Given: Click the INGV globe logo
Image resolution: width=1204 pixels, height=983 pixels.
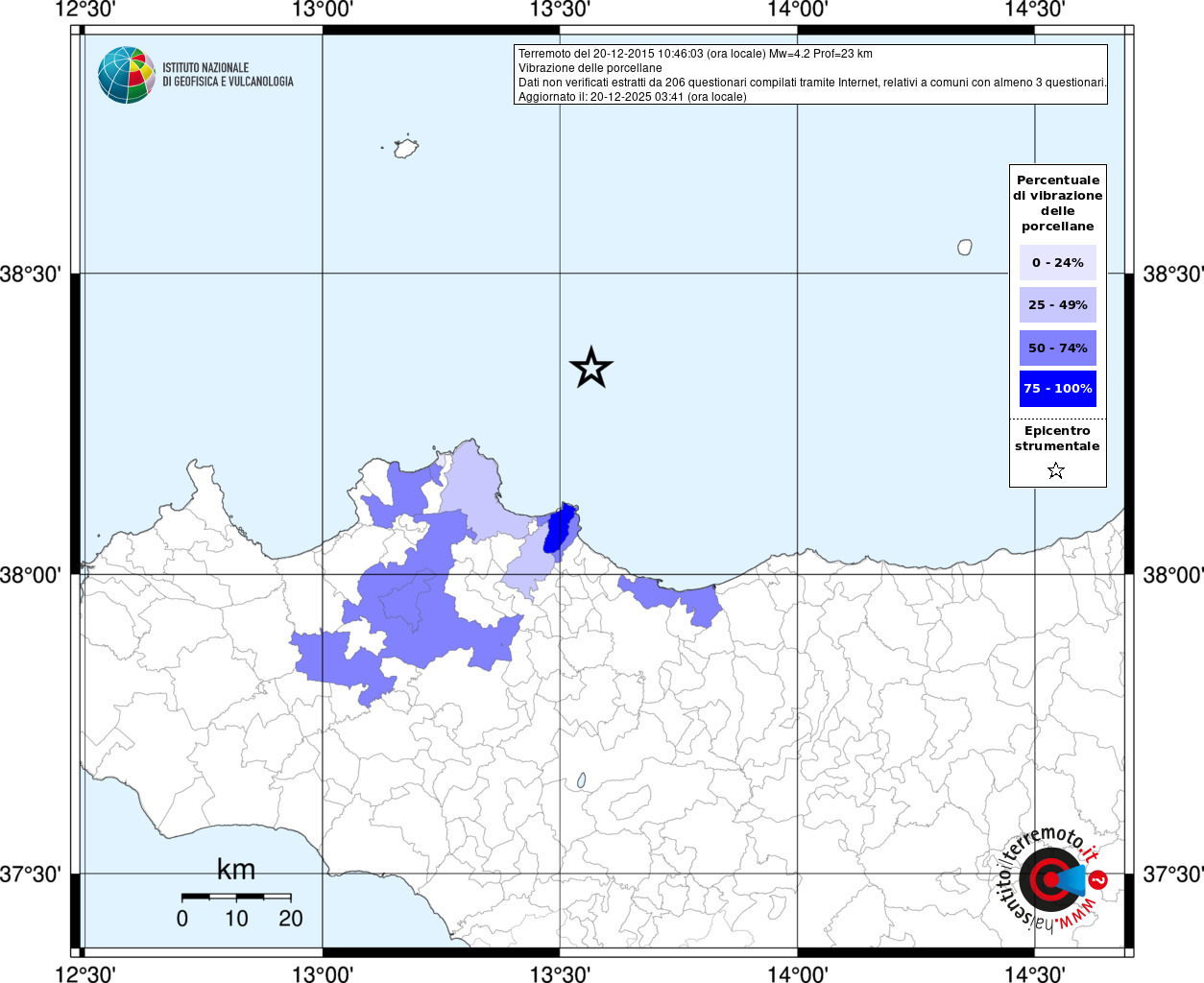Looking at the screenshot, I should pos(126,75).
